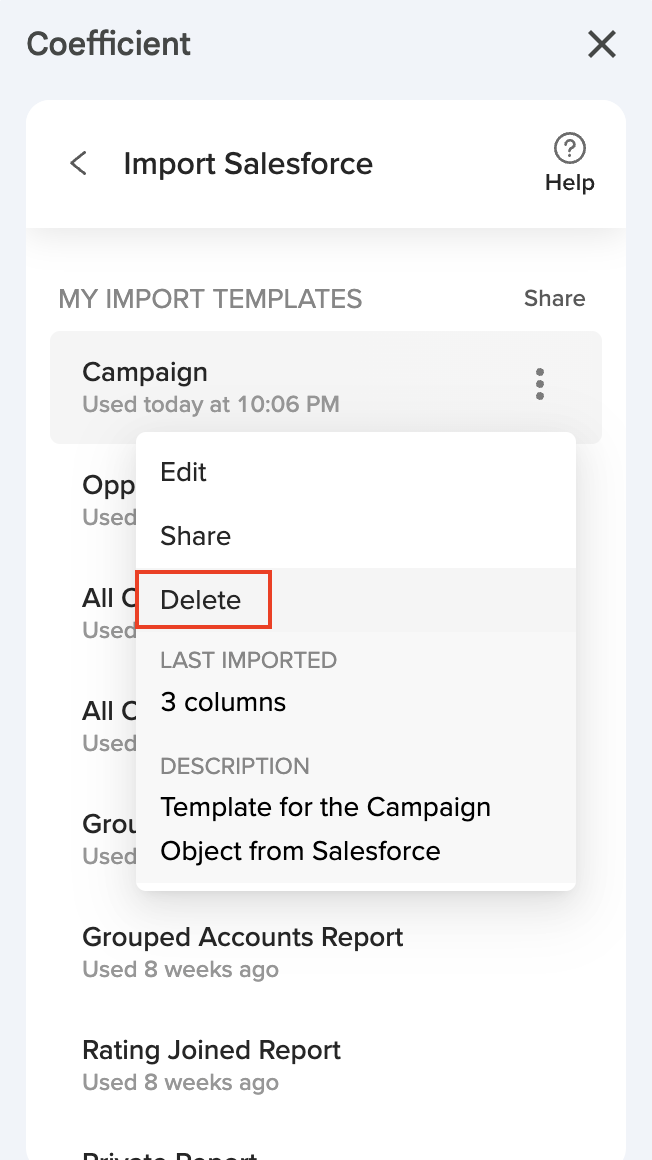Viewport: 652px width, 1160px height.
Task: Click the Help text label
Action: coord(569,183)
